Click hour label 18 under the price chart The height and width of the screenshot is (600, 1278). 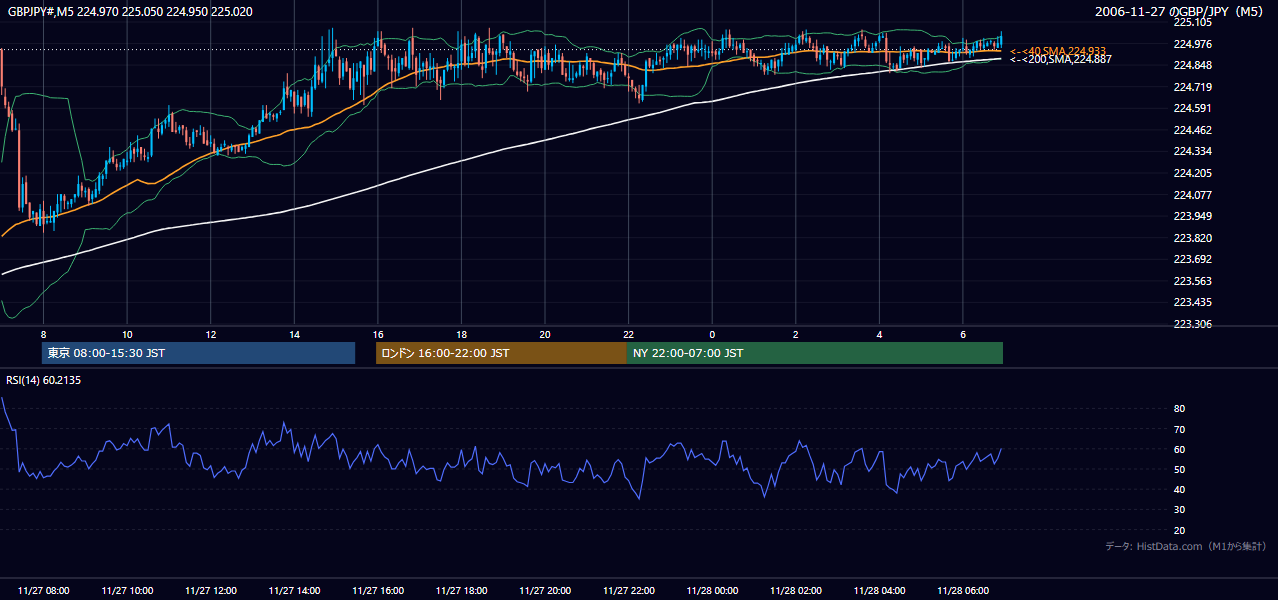[461, 334]
